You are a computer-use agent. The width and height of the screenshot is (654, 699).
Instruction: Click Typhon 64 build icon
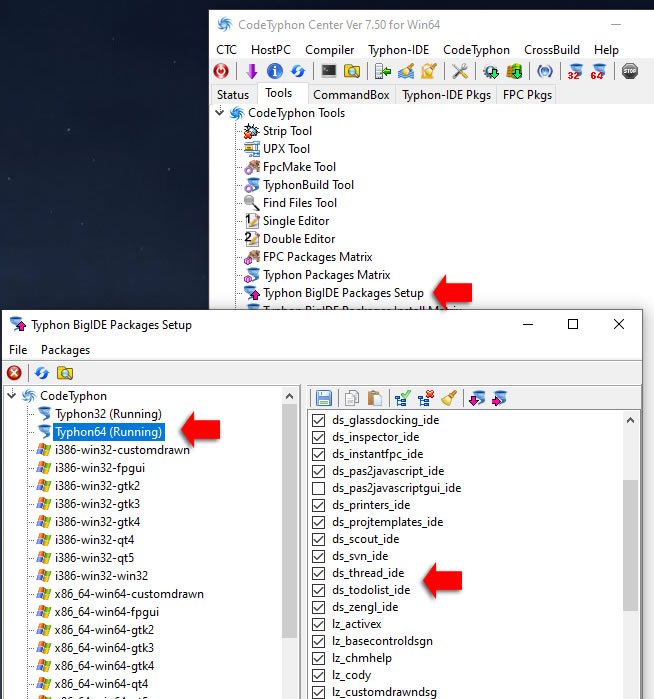598,71
